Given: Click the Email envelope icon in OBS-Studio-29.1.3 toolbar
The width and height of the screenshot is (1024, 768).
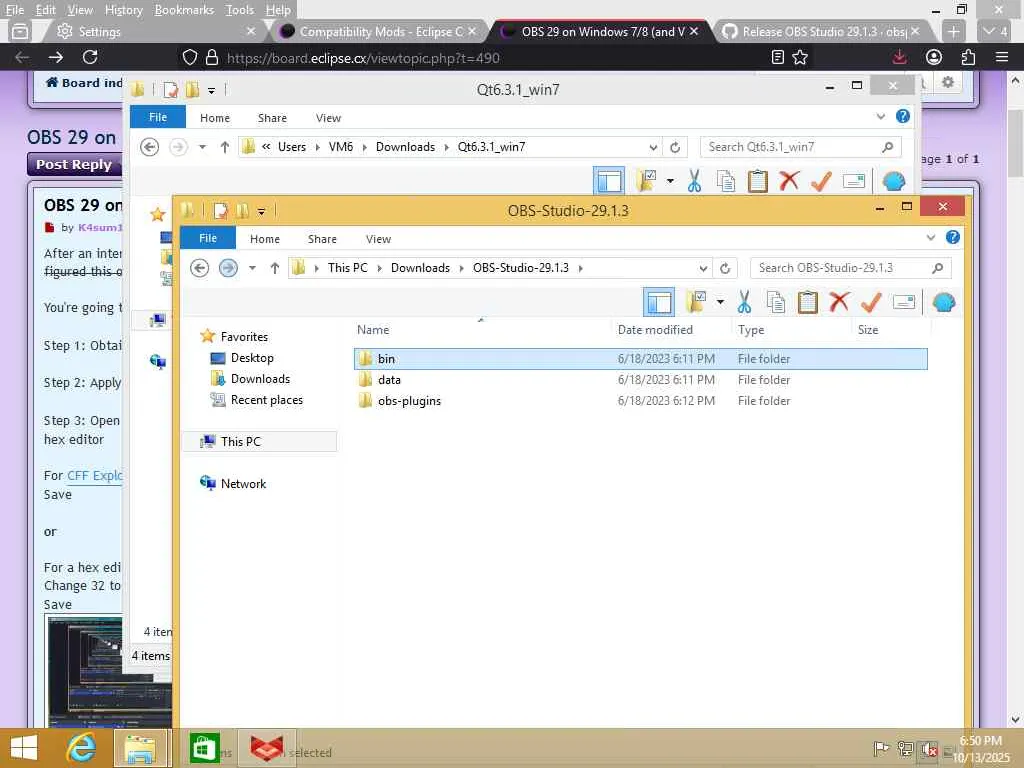Looking at the screenshot, I should click(x=904, y=302).
